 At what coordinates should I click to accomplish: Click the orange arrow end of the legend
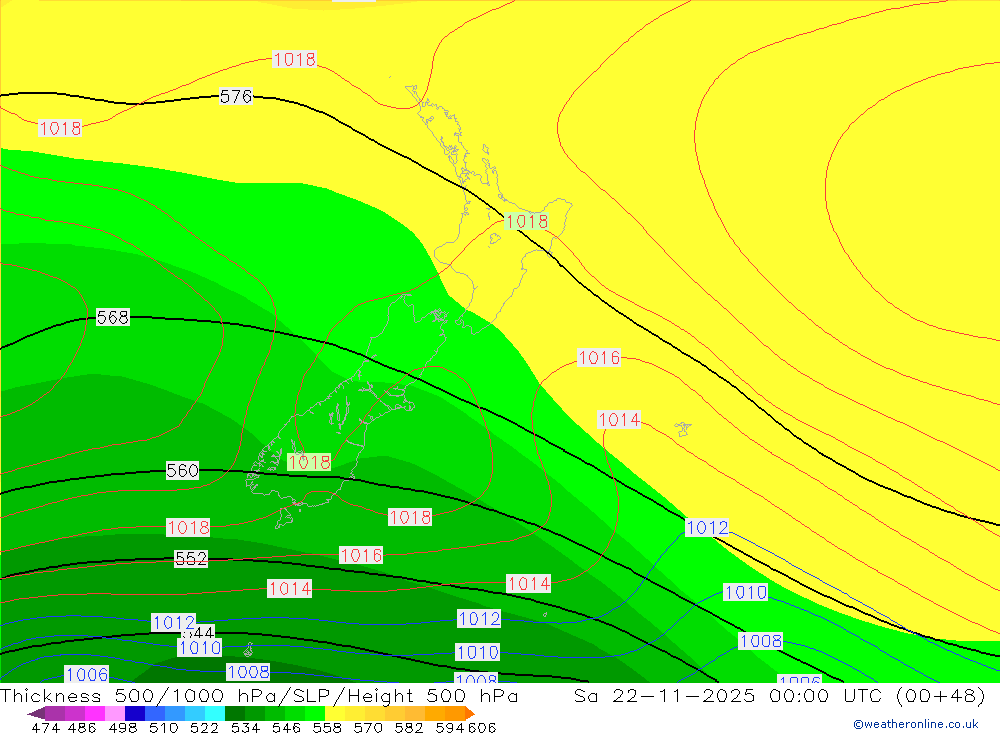(x=470, y=713)
